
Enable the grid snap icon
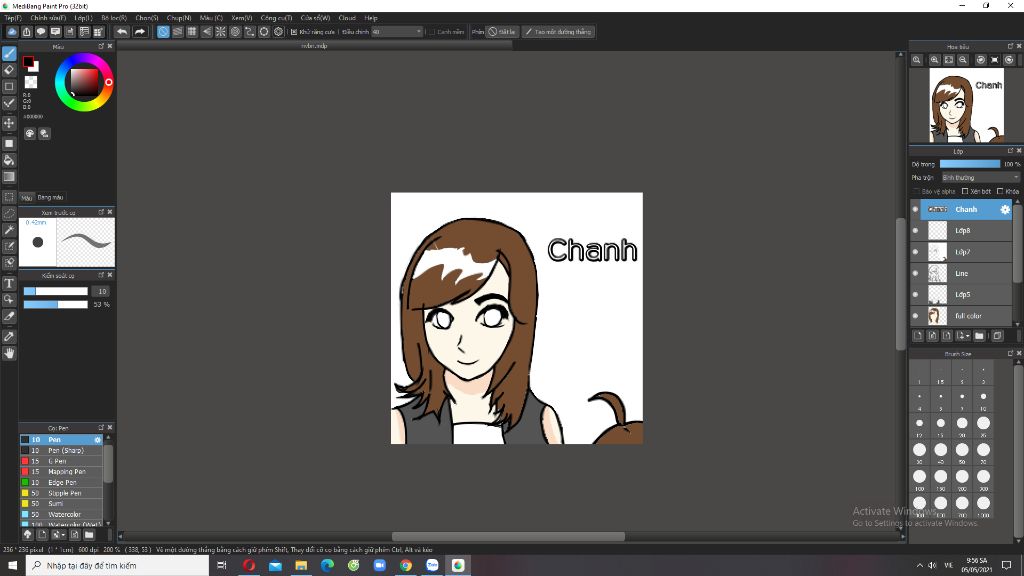click(x=192, y=31)
